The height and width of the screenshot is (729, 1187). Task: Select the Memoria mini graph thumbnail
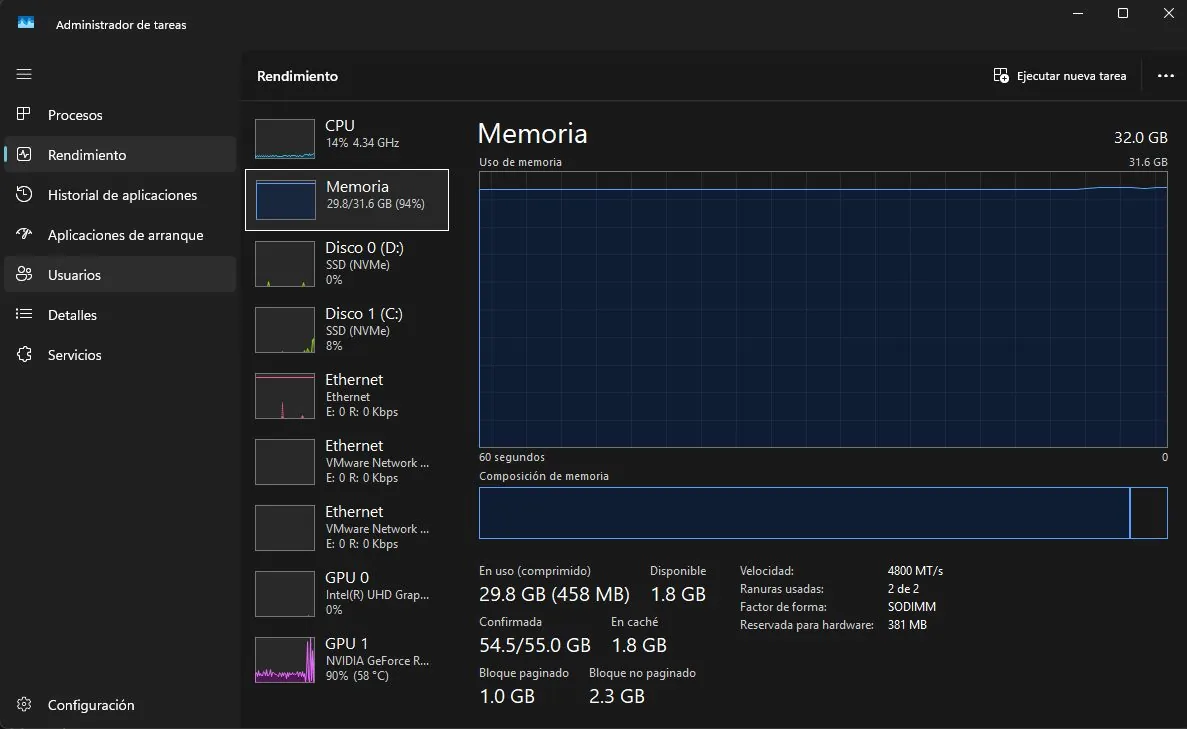click(x=285, y=200)
